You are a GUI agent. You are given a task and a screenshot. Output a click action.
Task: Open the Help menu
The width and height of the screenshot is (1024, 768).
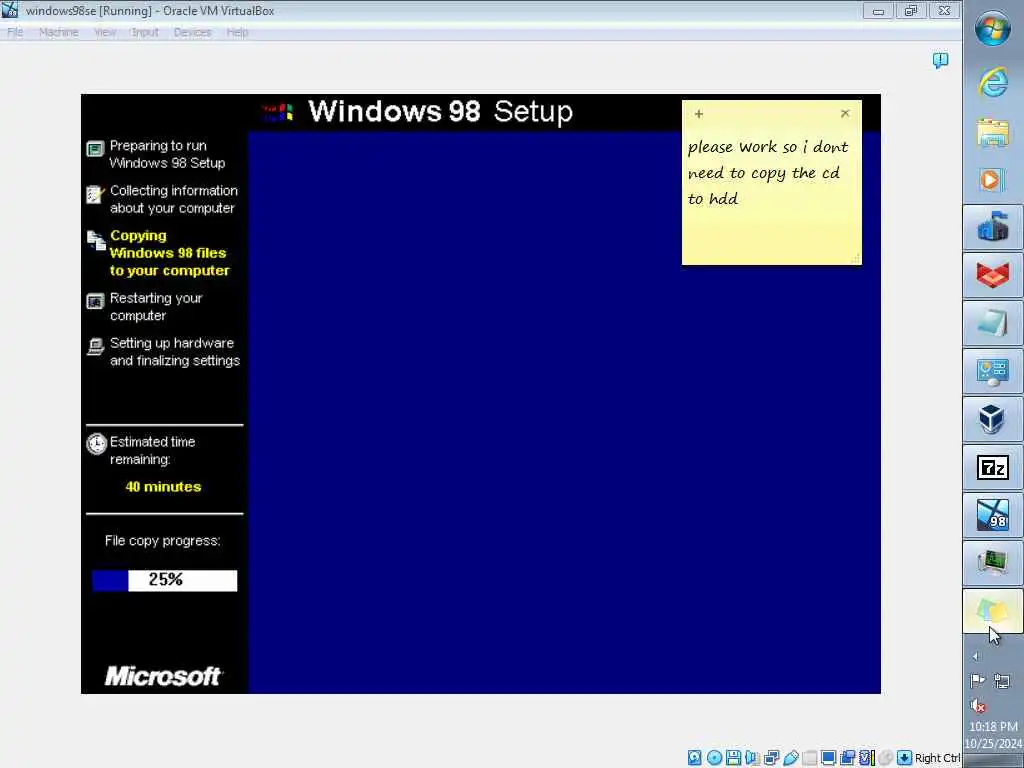pyautogui.click(x=237, y=32)
